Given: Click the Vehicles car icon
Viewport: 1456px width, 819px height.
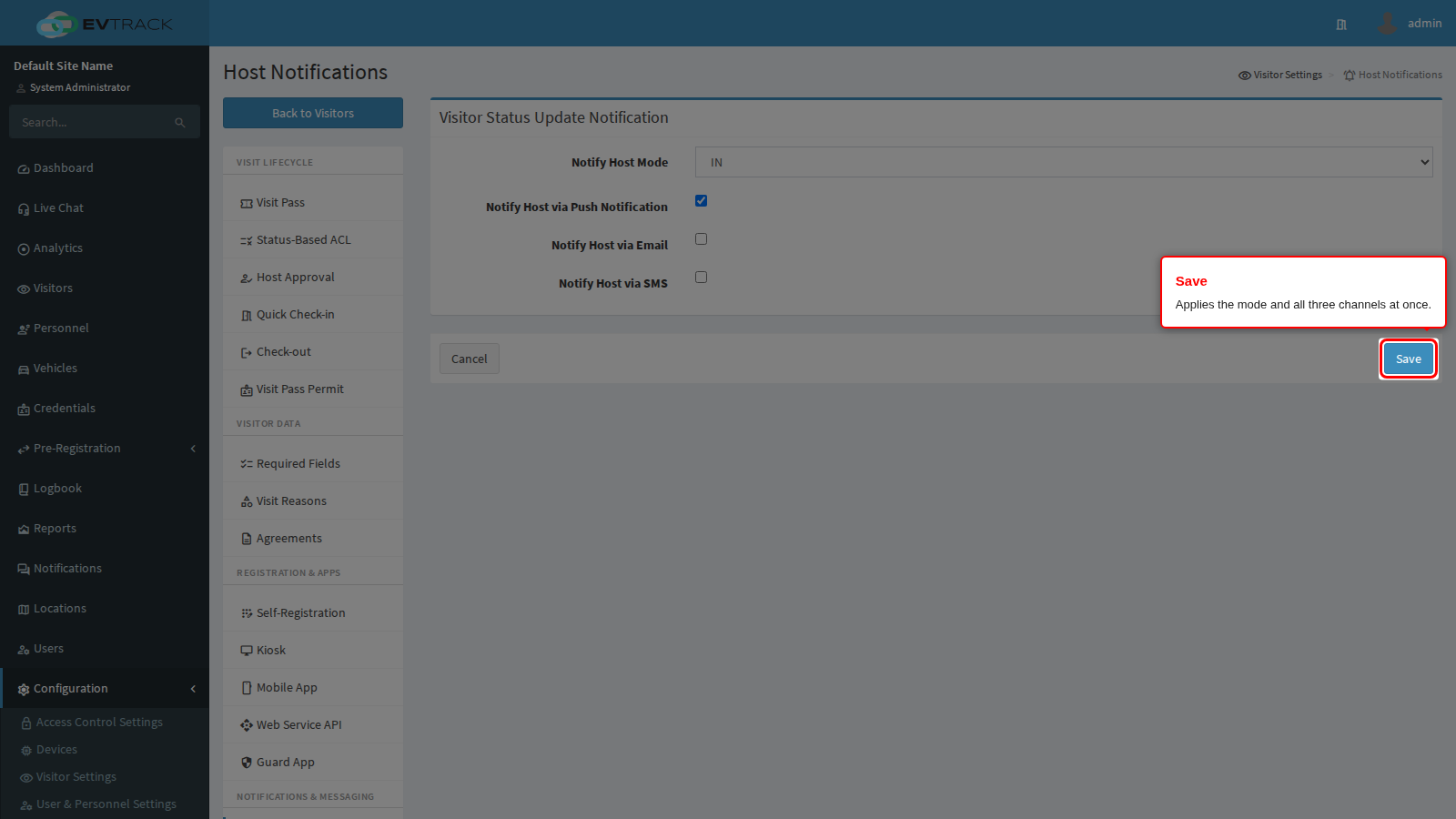Looking at the screenshot, I should click(24, 369).
